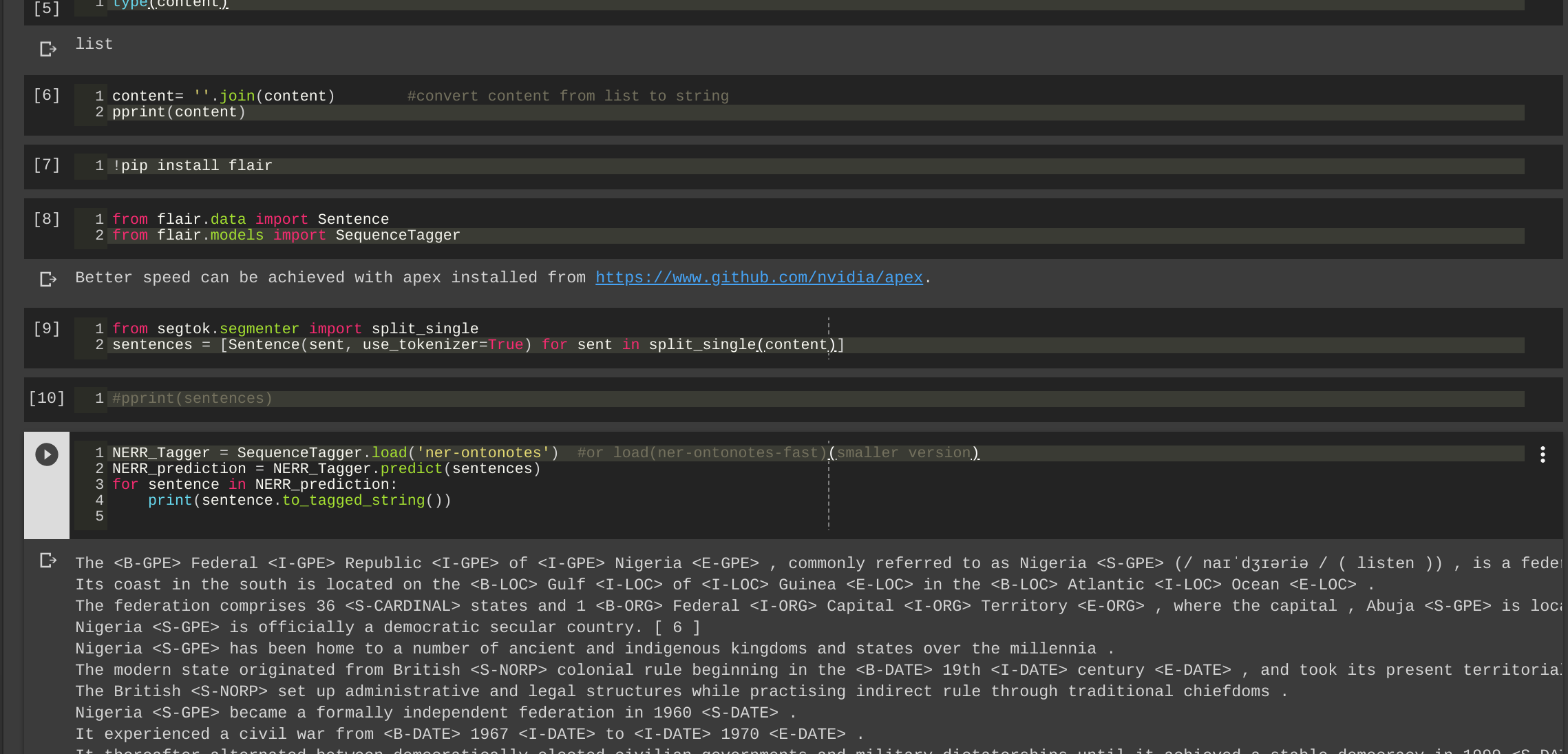Image resolution: width=1568 pixels, height=754 pixels.
Task: Click output line 'The federation comprises 36'
Action: (818, 606)
